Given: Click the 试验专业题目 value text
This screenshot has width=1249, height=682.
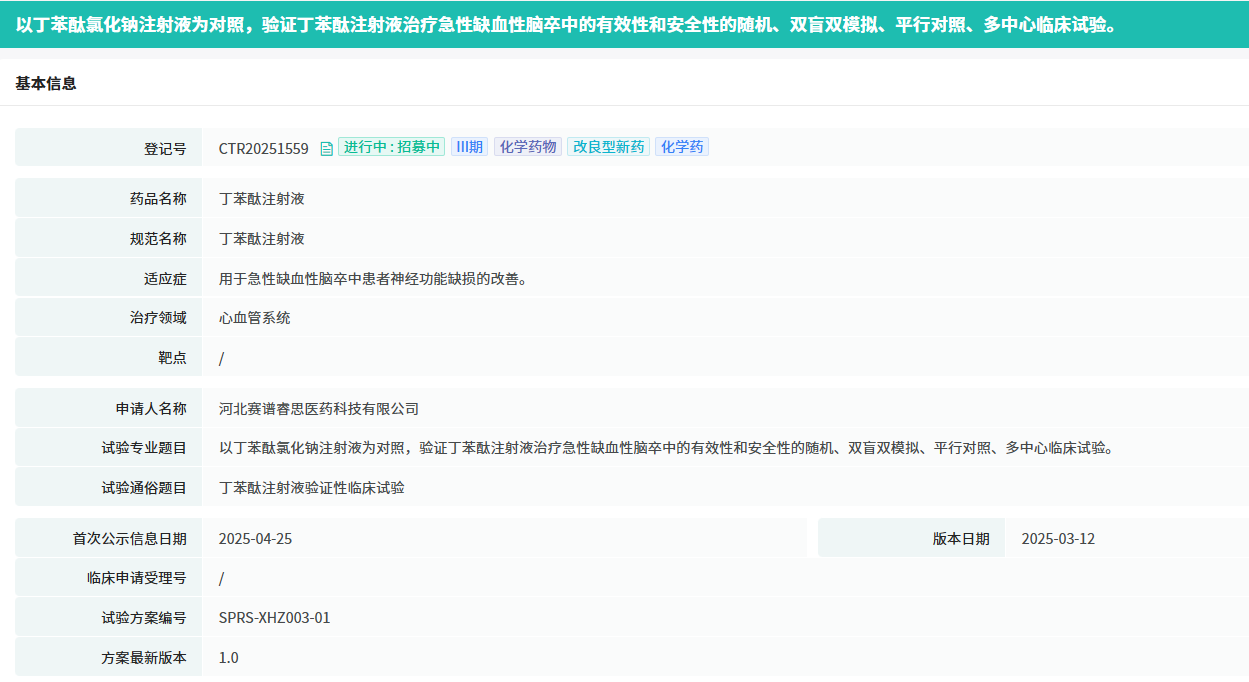Looking at the screenshot, I should pyautogui.click(x=666, y=448).
